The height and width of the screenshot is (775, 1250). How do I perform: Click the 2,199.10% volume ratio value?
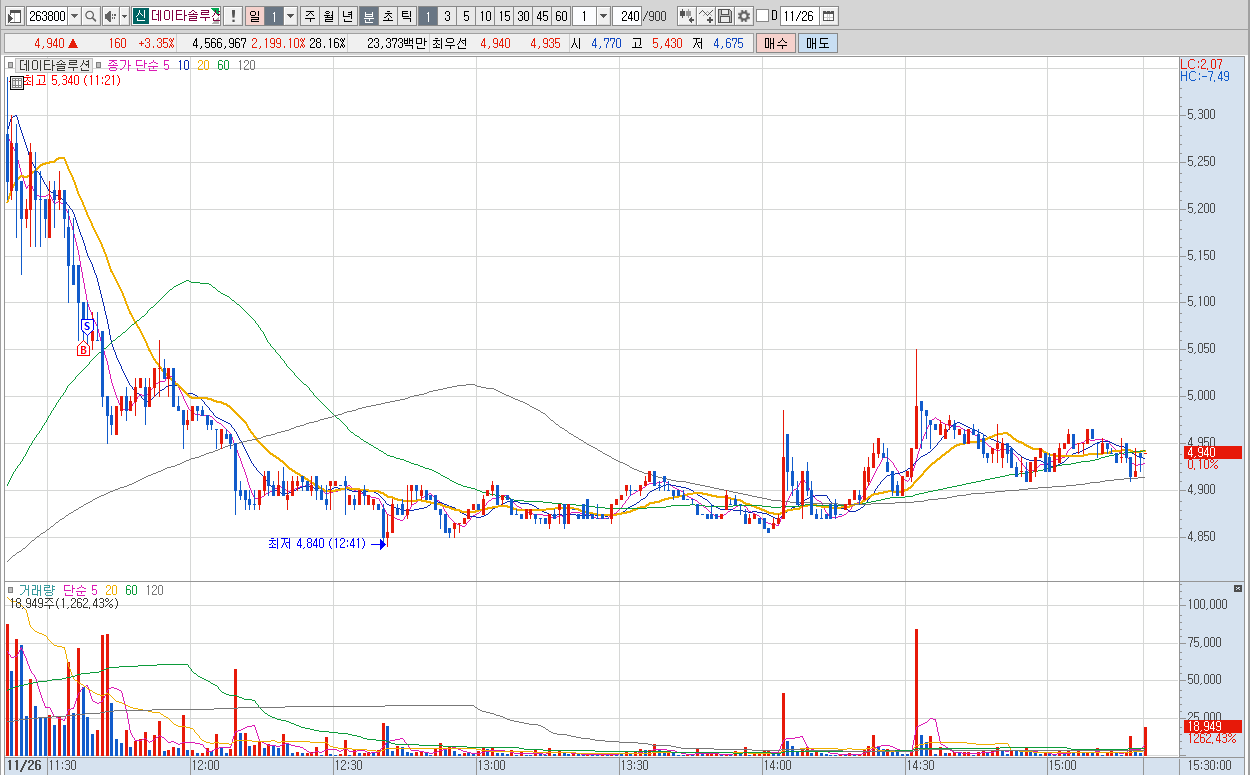point(278,43)
